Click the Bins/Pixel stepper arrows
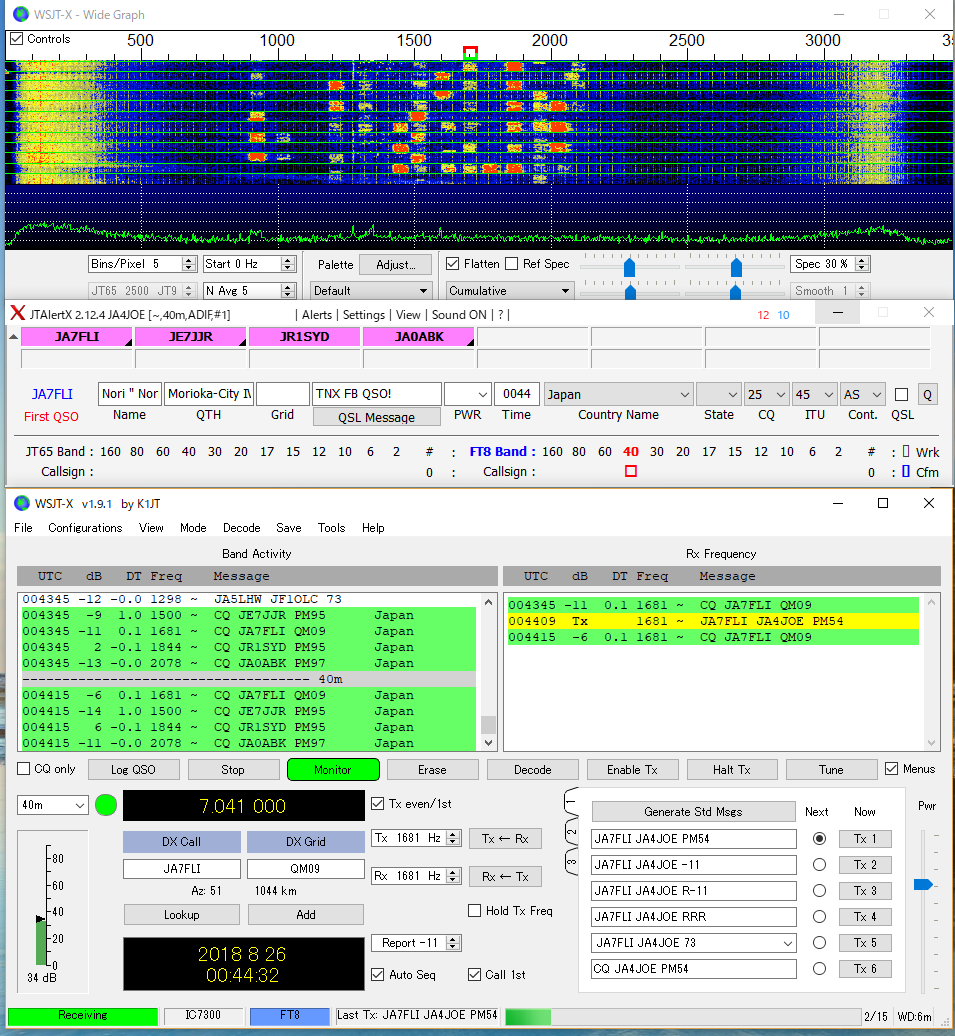Image resolution: width=955 pixels, height=1036 pixels. [x=189, y=264]
